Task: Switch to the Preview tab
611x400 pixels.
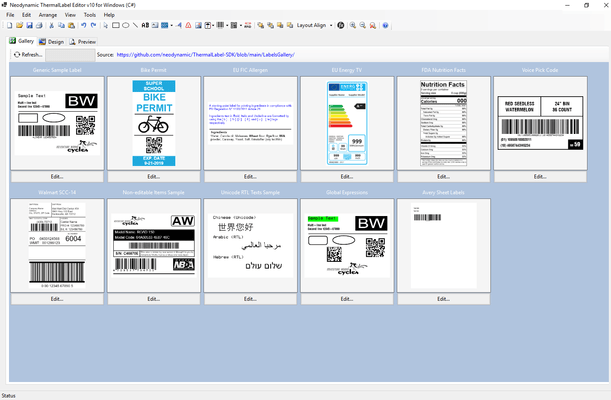Action: [83, 42]
